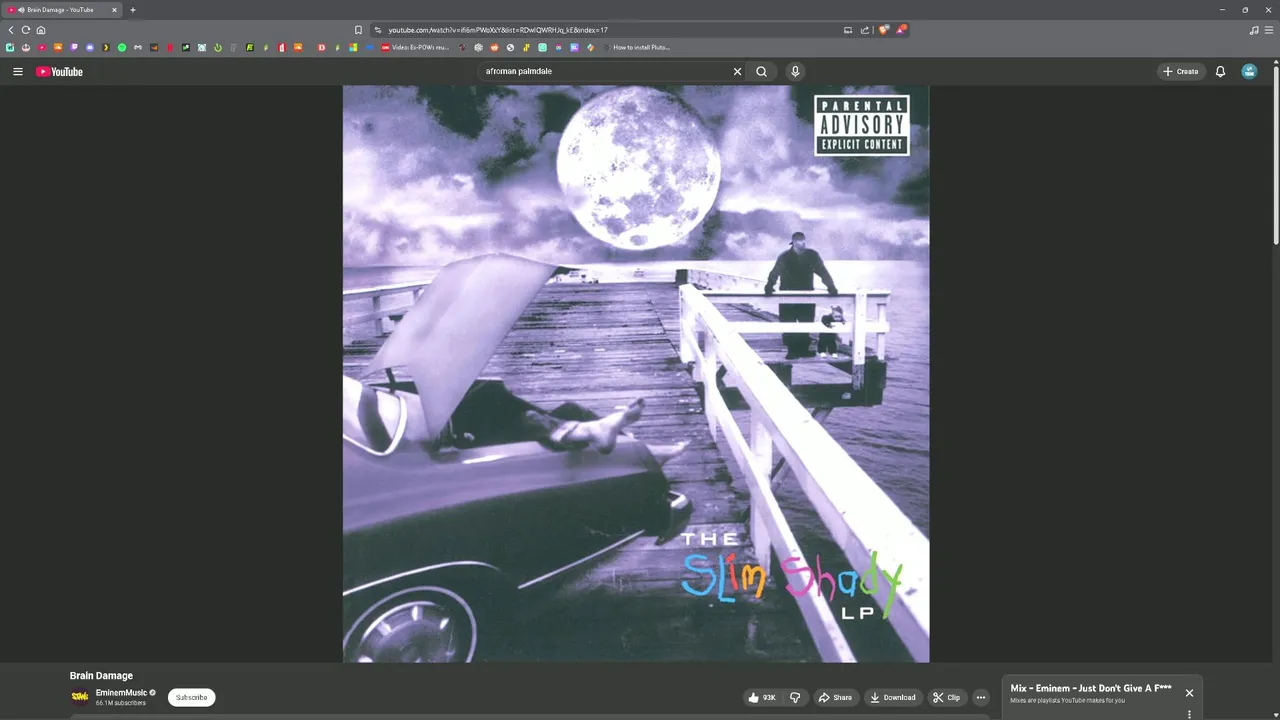This screenshot has height=720, width=1280.
Task: Open the media control music note icon
Action: (1254, 30)
